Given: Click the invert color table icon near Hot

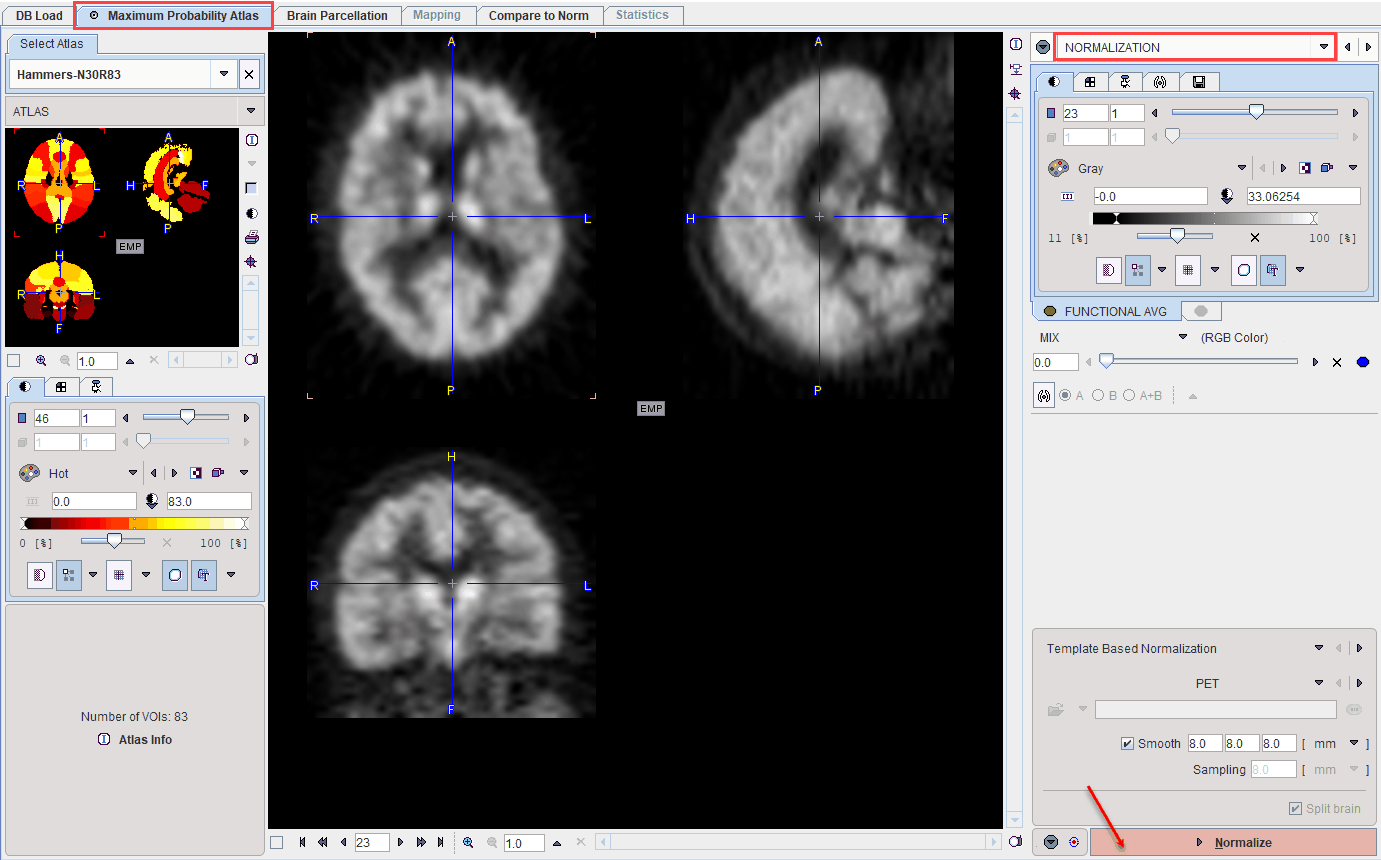Looking at the screenshot, I should coord(196,473).
